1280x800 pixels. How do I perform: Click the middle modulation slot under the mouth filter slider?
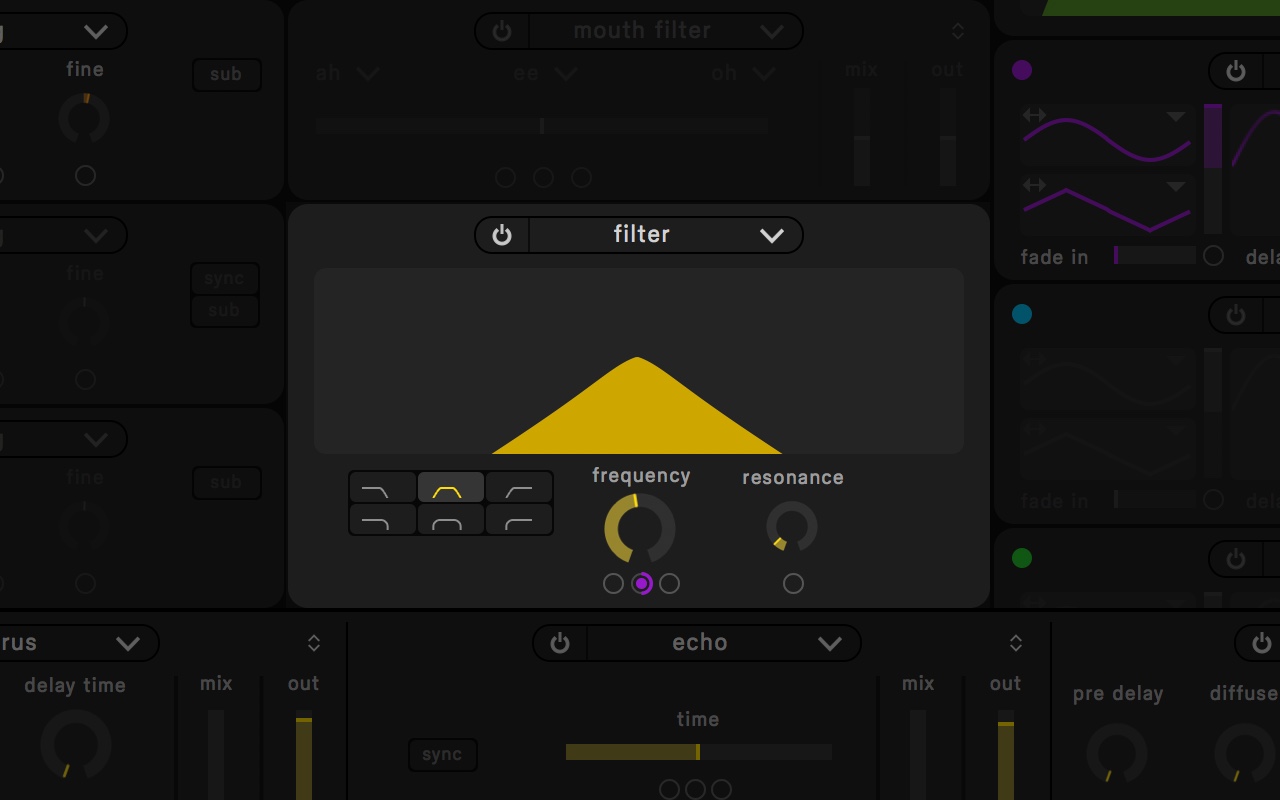(543, 177)
